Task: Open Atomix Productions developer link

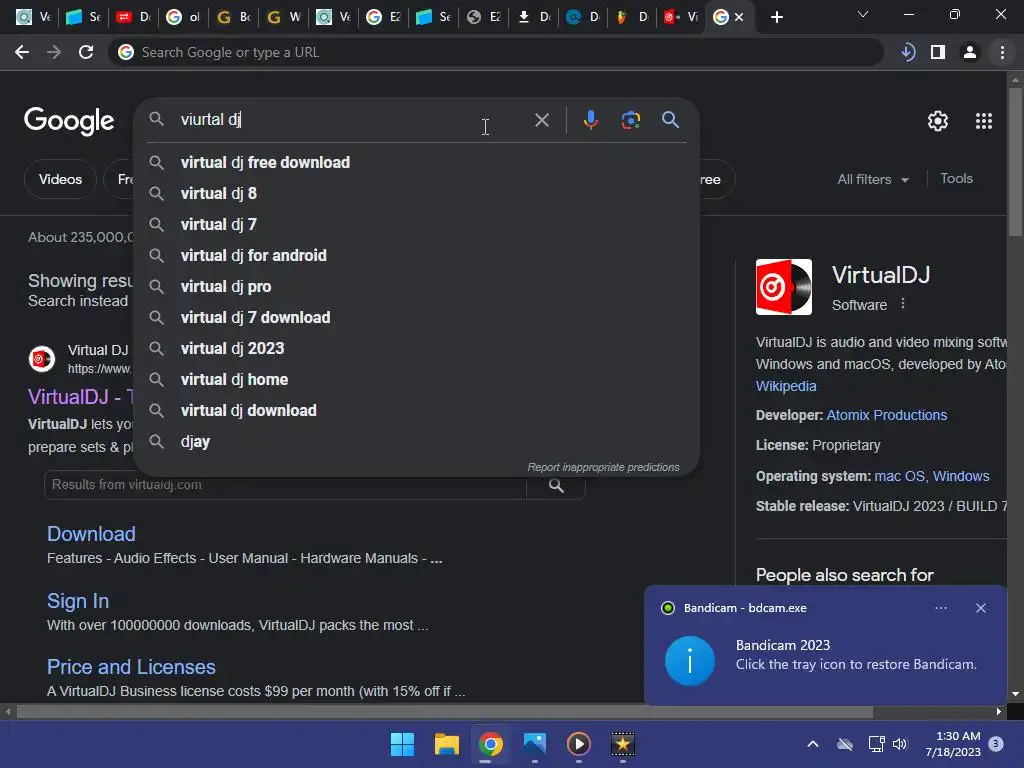Action: click(x=886, y=415)
